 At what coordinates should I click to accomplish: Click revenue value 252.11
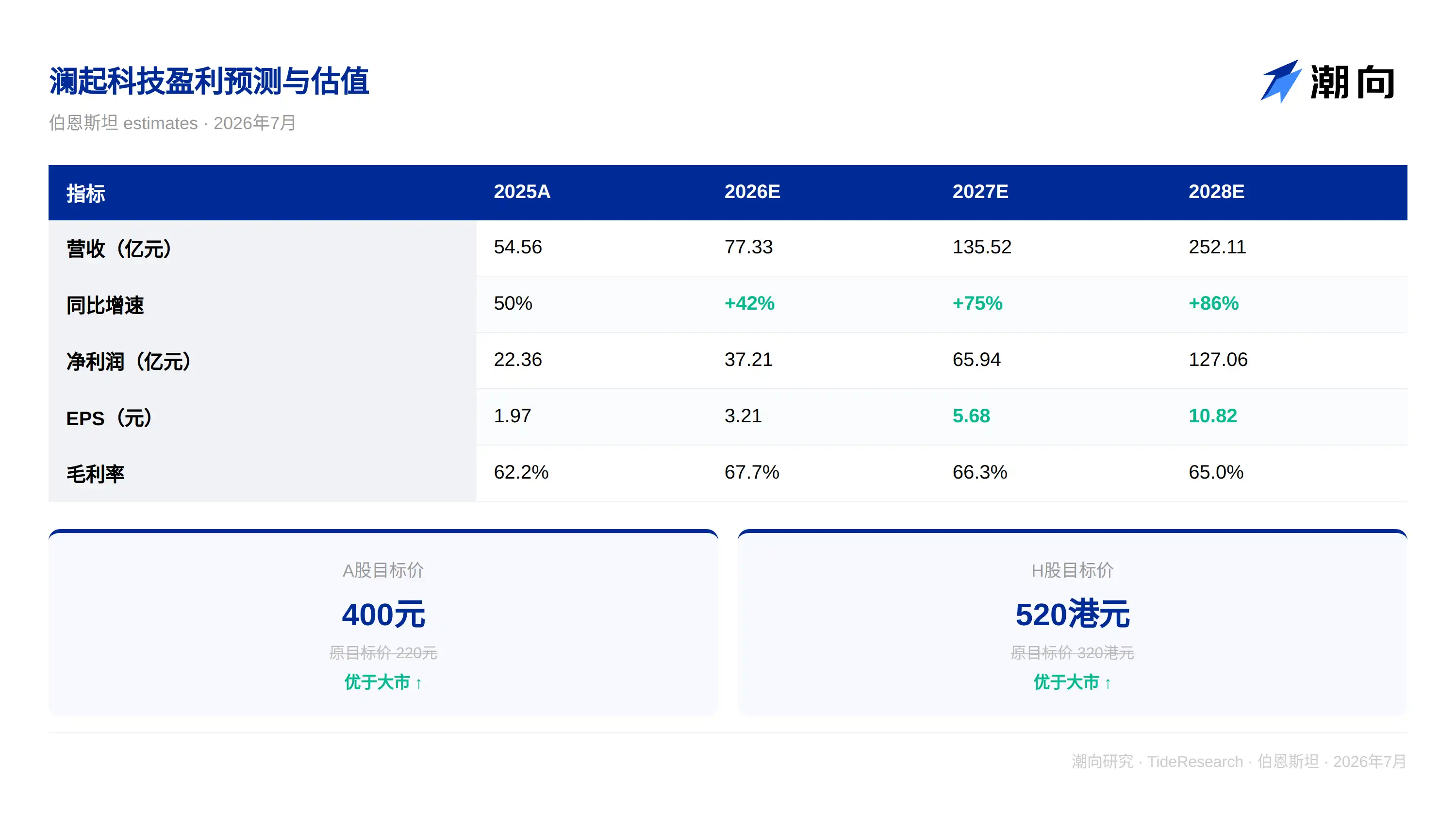point(1217,247)
